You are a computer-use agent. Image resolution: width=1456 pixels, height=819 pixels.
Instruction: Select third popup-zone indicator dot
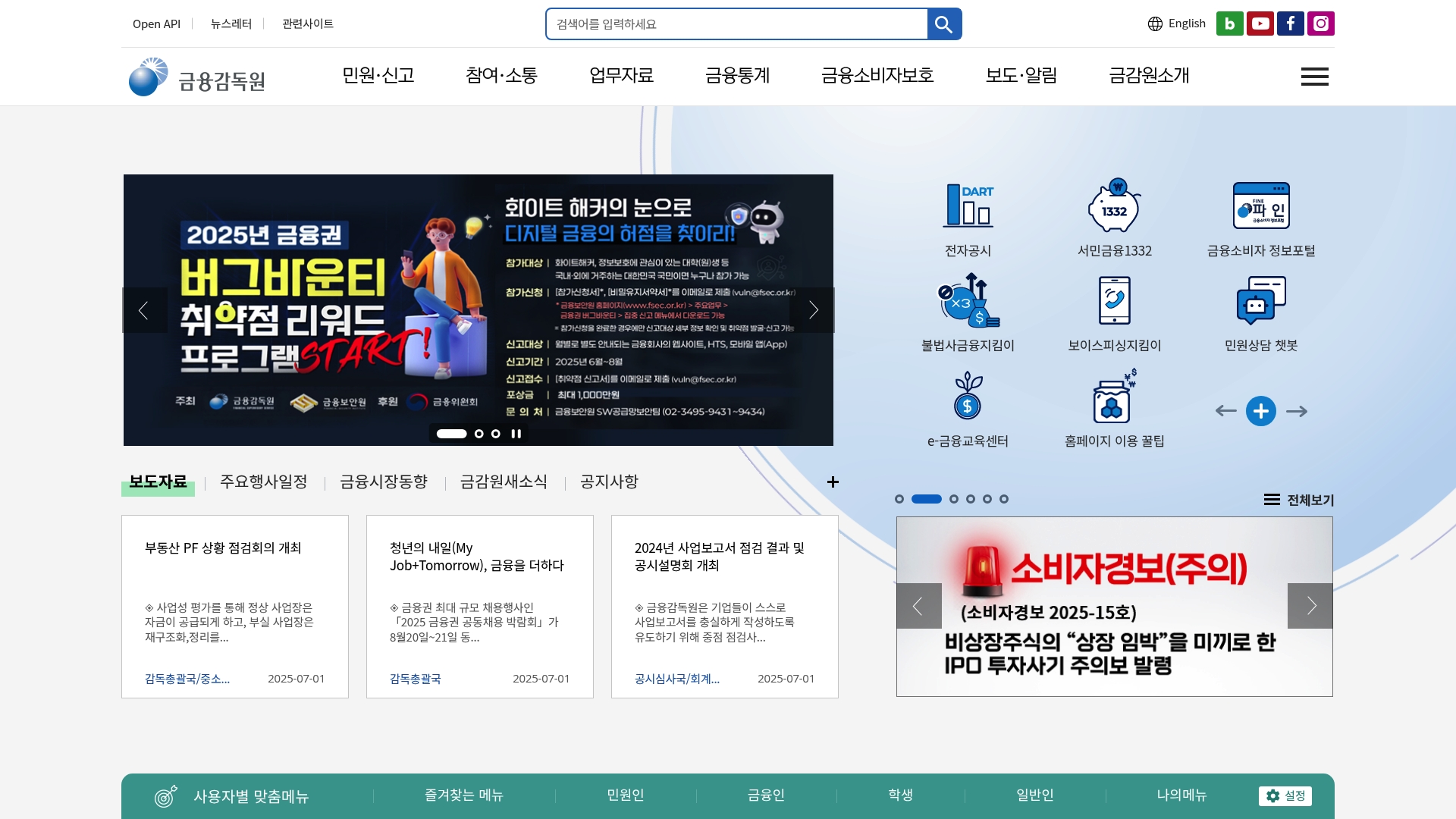pyautogui.click(x=954, y=499)
